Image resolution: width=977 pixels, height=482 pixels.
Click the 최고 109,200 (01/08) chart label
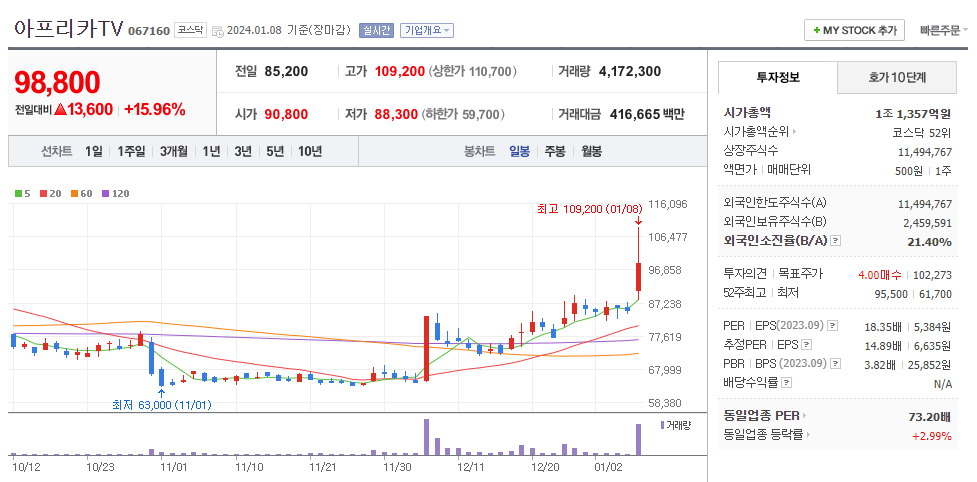589,209
